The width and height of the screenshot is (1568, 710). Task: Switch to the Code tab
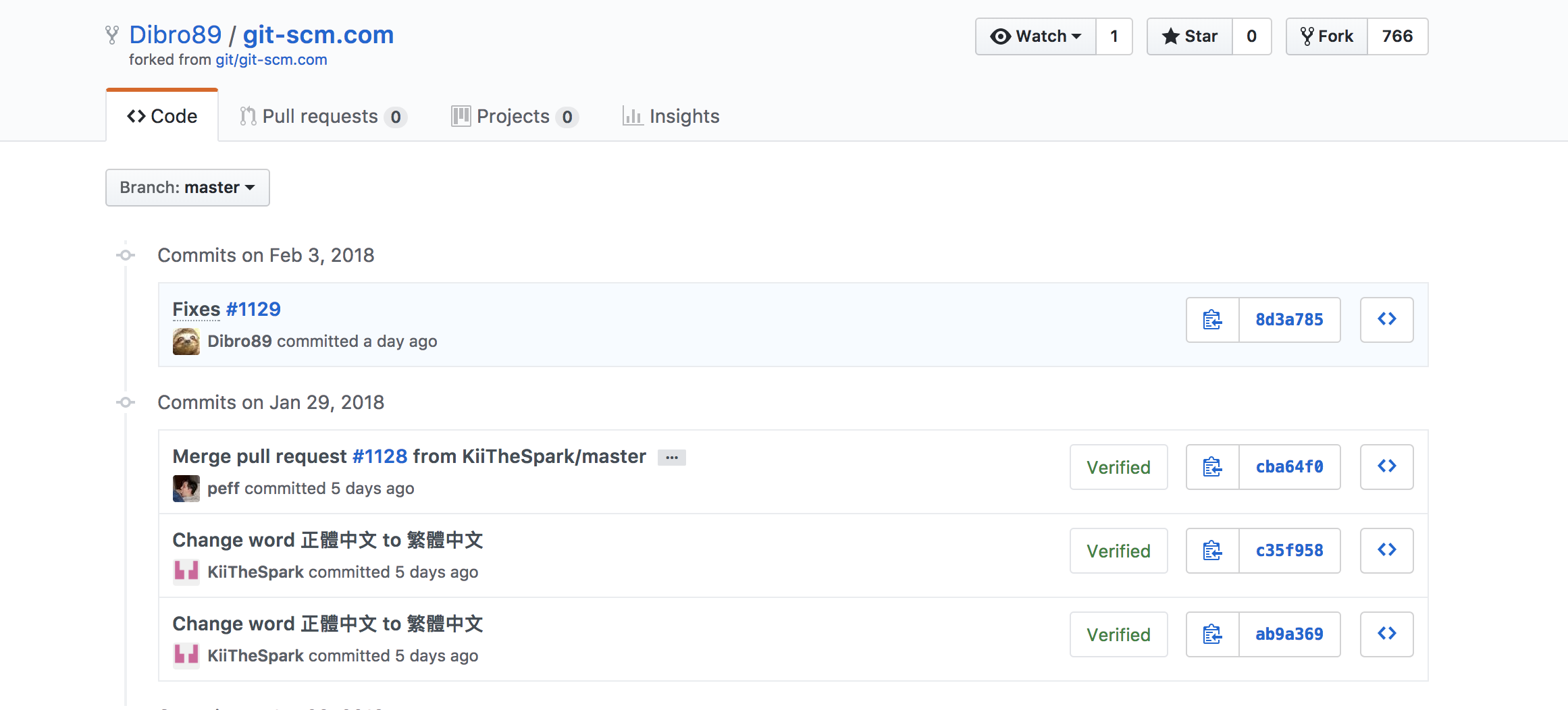point(162,116)
